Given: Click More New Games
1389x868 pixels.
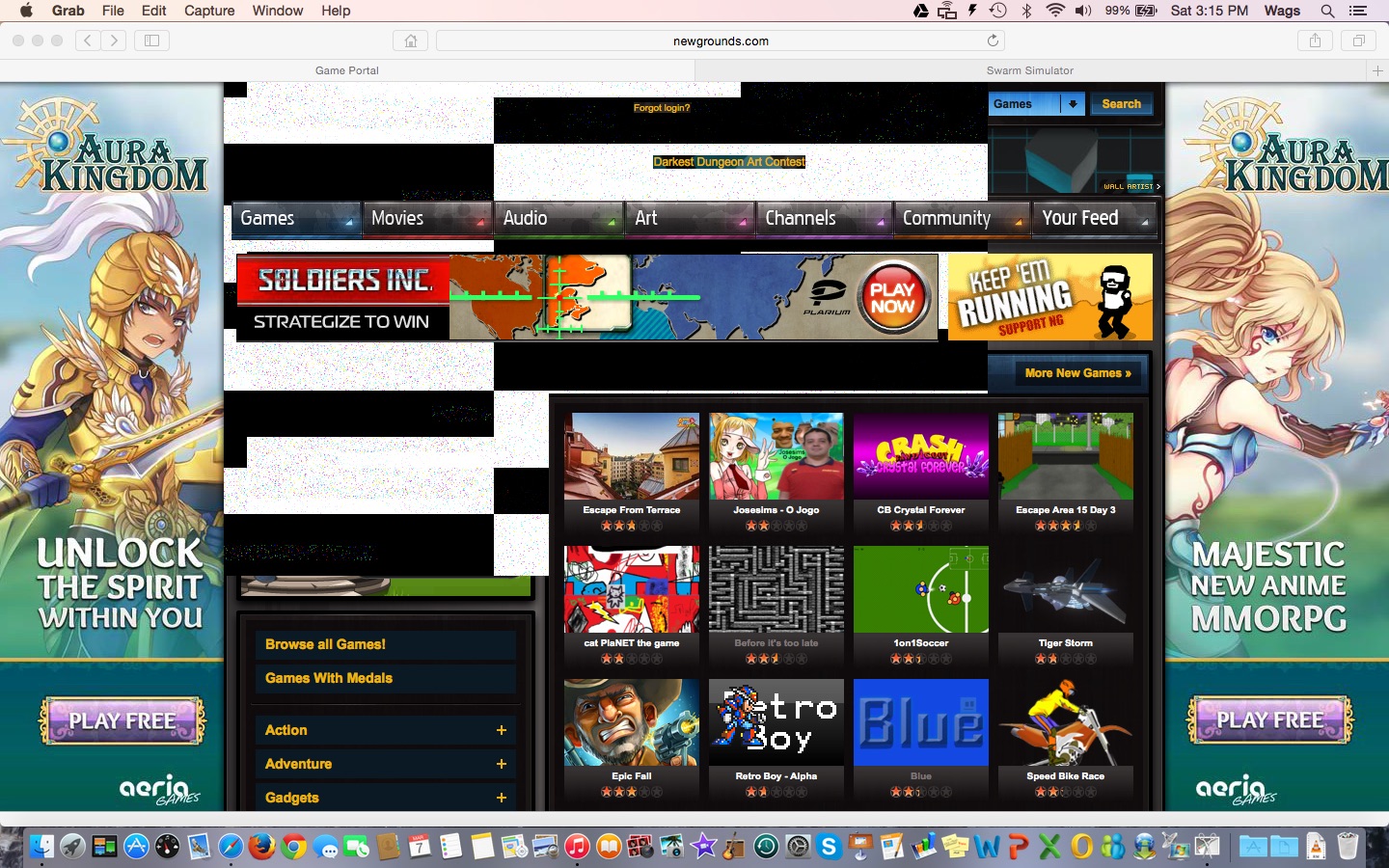Looking at the screenshot, I should (1078, 373).
